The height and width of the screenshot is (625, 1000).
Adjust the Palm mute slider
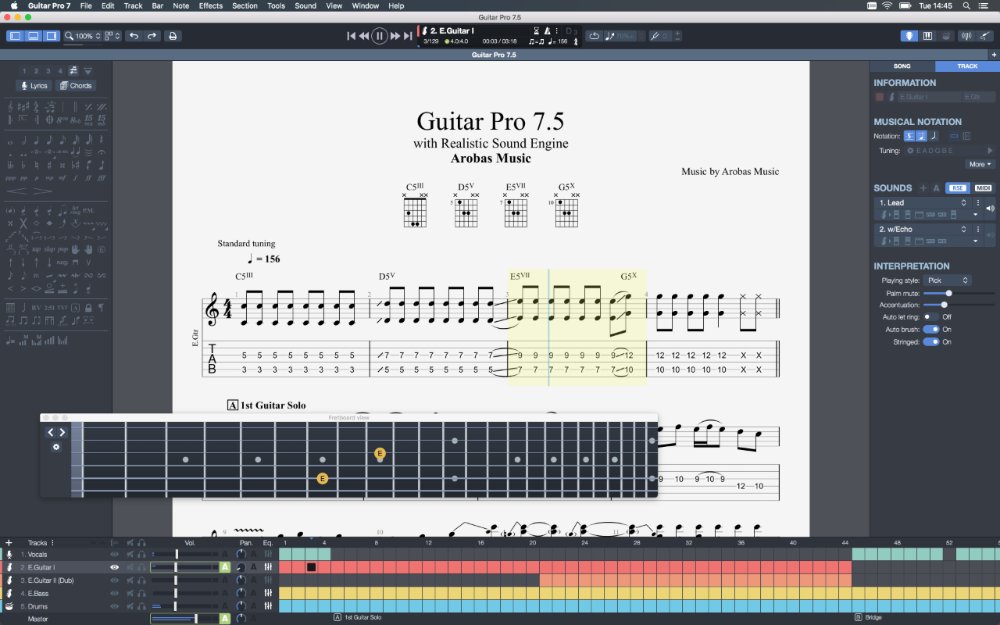(948, 293)
